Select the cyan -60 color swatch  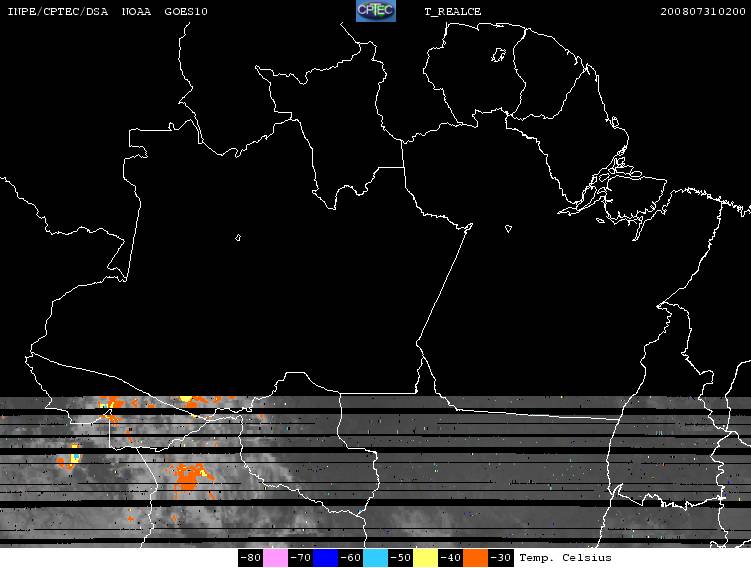[376, 558]
